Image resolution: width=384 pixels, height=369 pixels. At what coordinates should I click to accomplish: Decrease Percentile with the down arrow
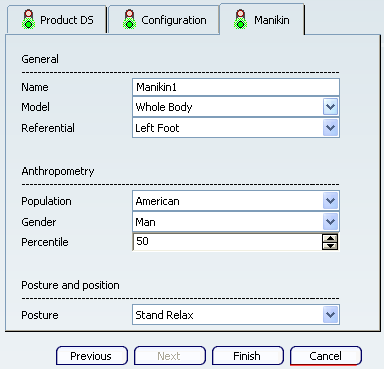pyautogui.click(x=330, y=246)
